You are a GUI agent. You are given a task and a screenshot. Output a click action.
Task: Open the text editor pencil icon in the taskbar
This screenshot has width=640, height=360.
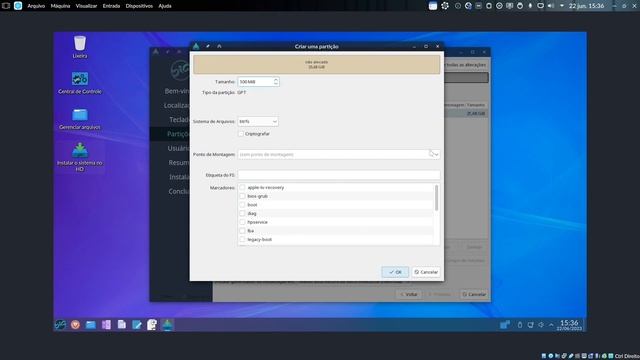137,324
